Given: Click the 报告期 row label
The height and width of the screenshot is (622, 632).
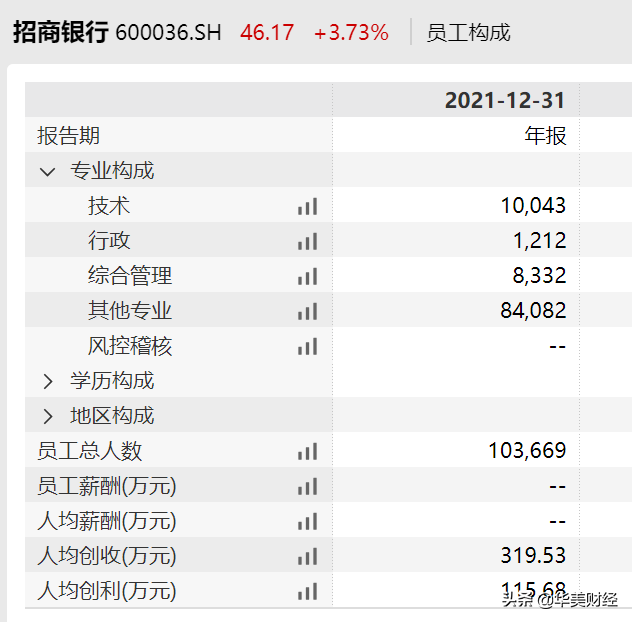Looking at the screenshot, I should click(68, 135).
